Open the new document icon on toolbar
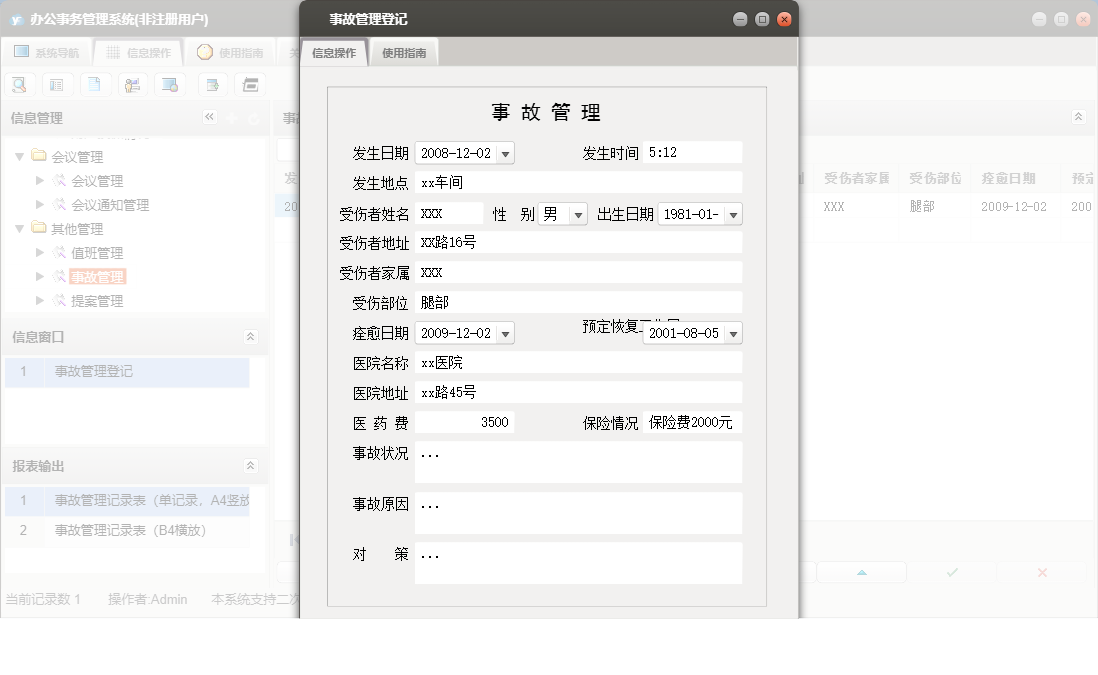The height and width of the screenshot is (675, 1098). 94,84
